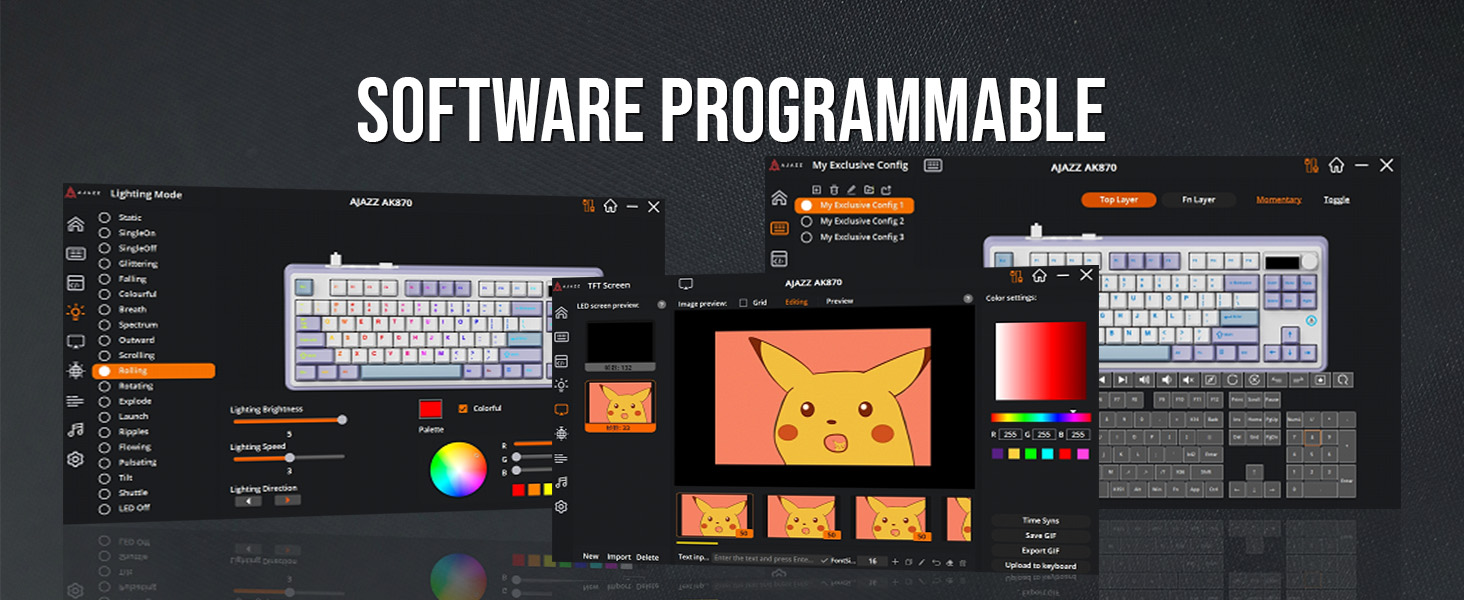Switch to the Fn Layer tab

coord(1198,200)
